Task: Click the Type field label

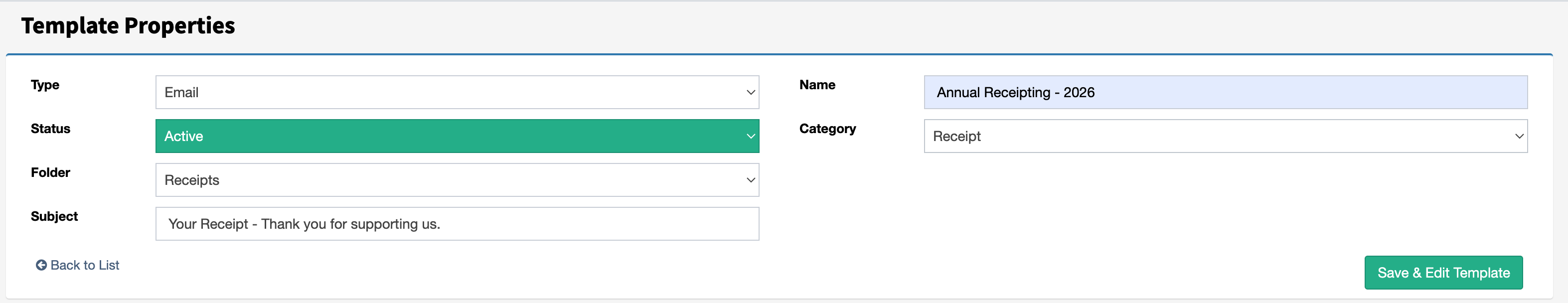Action: click(x=45, y=85)
